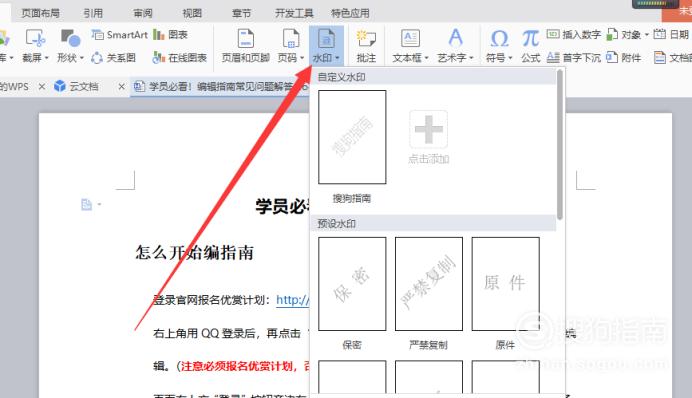Open the 引用 ribbon tab
This screenshot has width=692, height=398.
tap(93, 13)
